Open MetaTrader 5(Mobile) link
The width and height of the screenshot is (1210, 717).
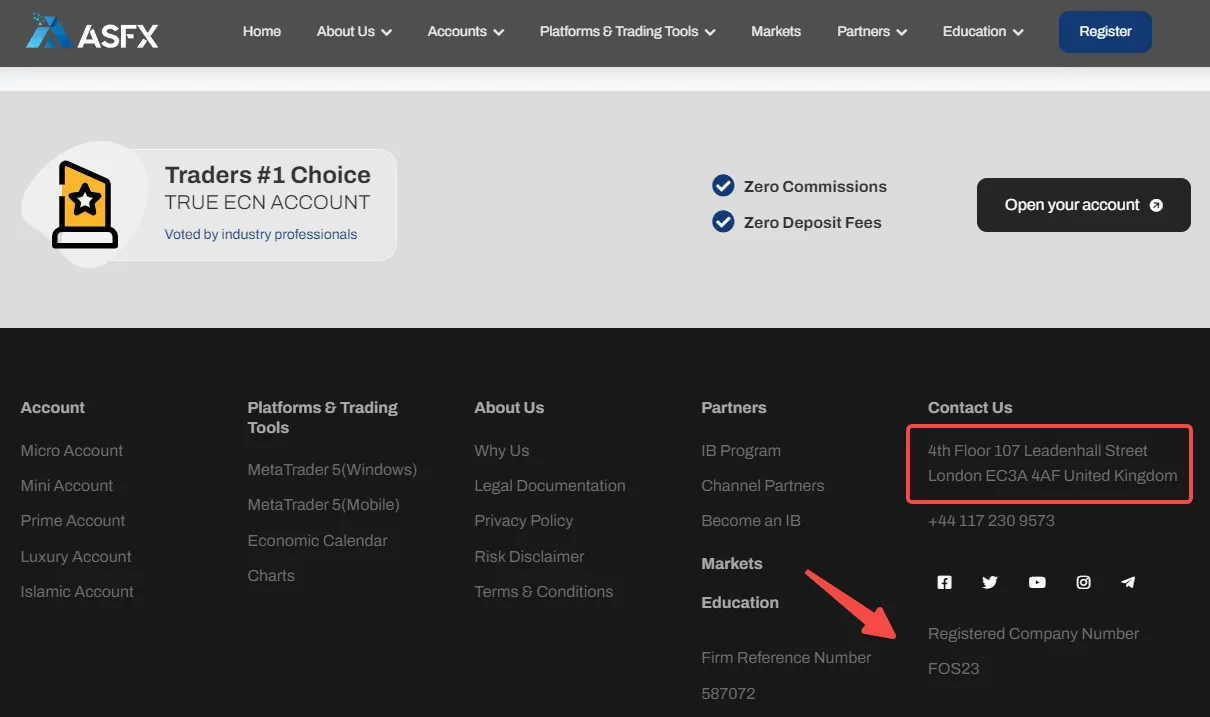tap(324, 505)
